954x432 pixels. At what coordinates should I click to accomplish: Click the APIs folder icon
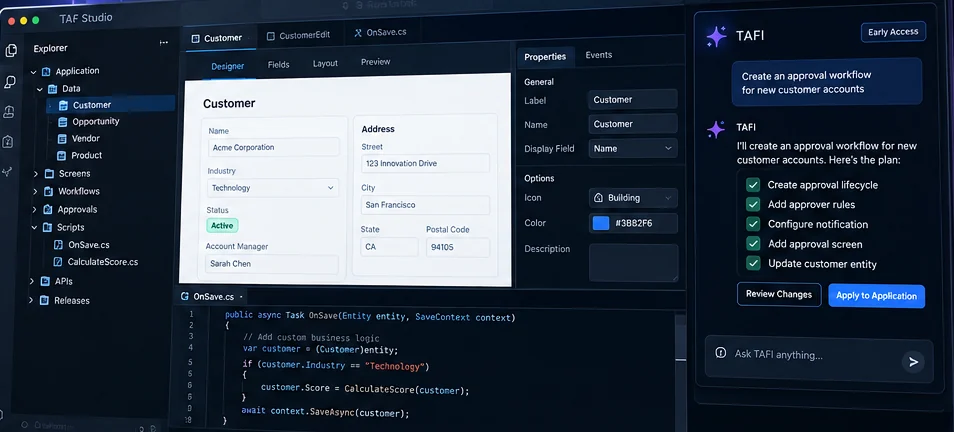coord(44,282)
